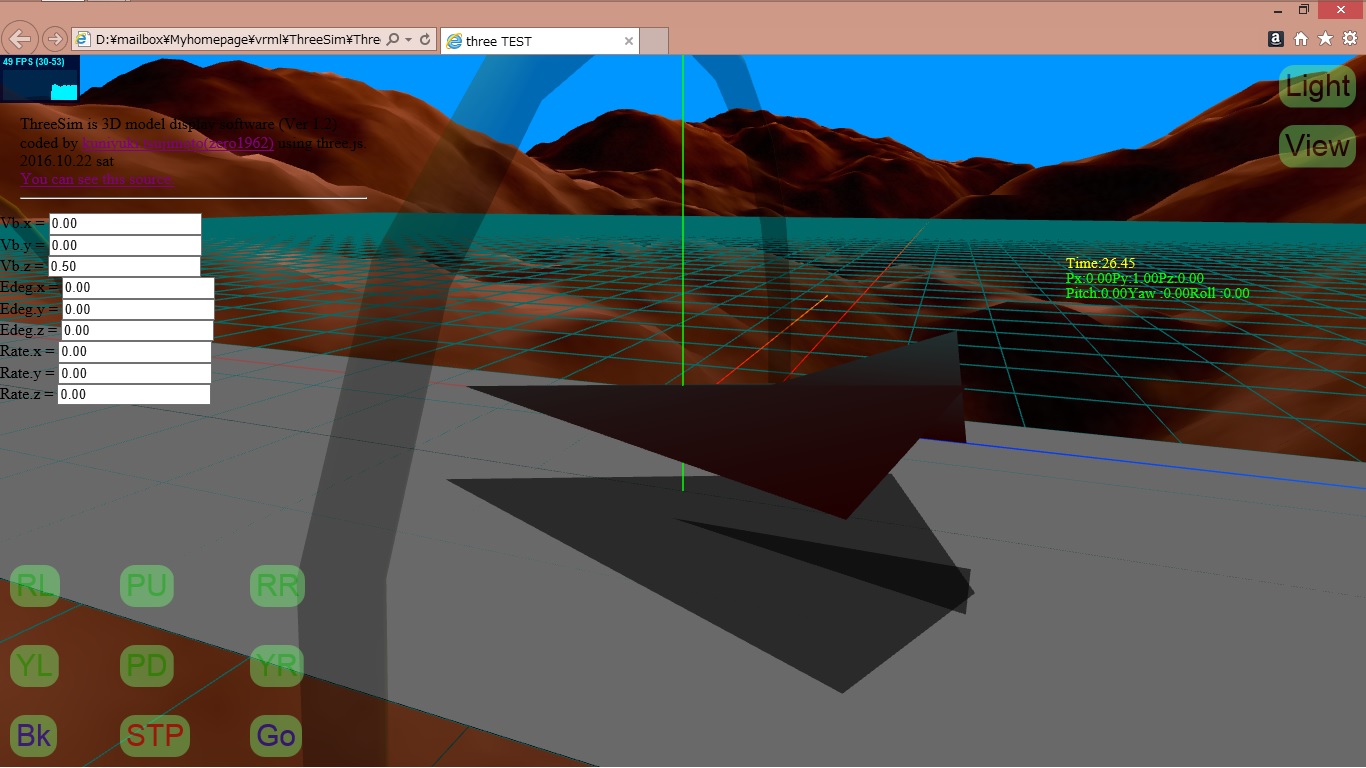1366x768 pixels.
Task: Click the Refresh icon in address bar
Action: pos(425,40)
